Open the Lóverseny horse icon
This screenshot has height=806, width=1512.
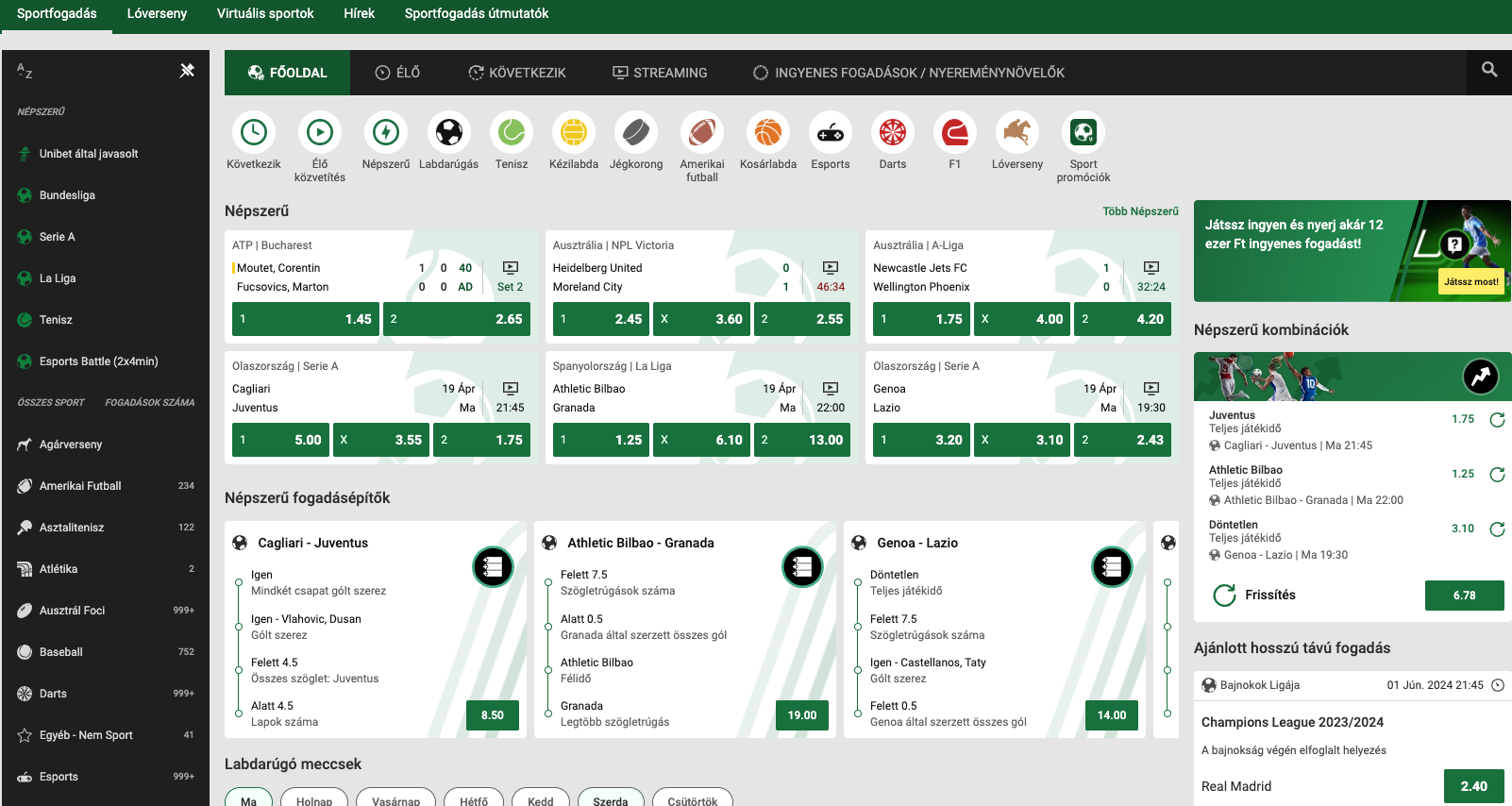(x=1017, y=133)
